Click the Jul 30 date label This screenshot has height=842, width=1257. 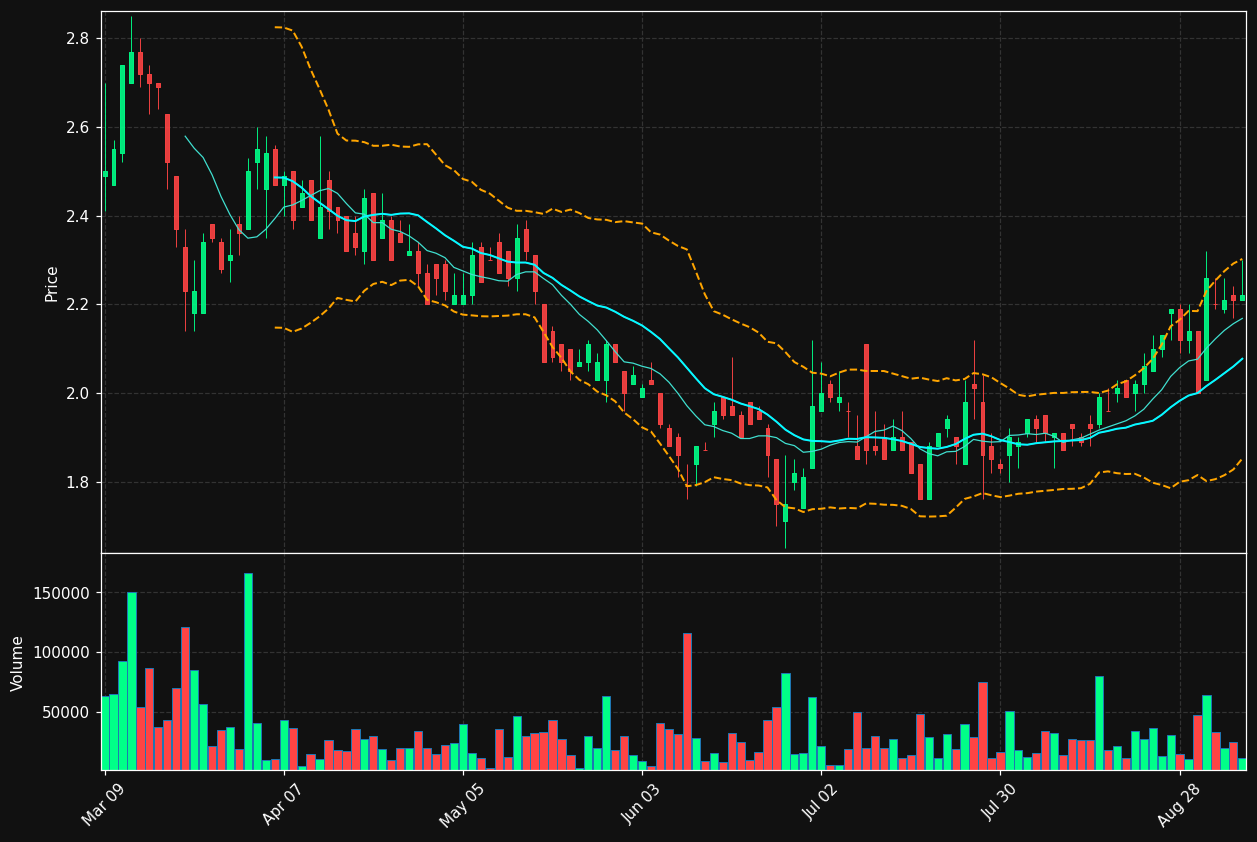click(1000, 803)
